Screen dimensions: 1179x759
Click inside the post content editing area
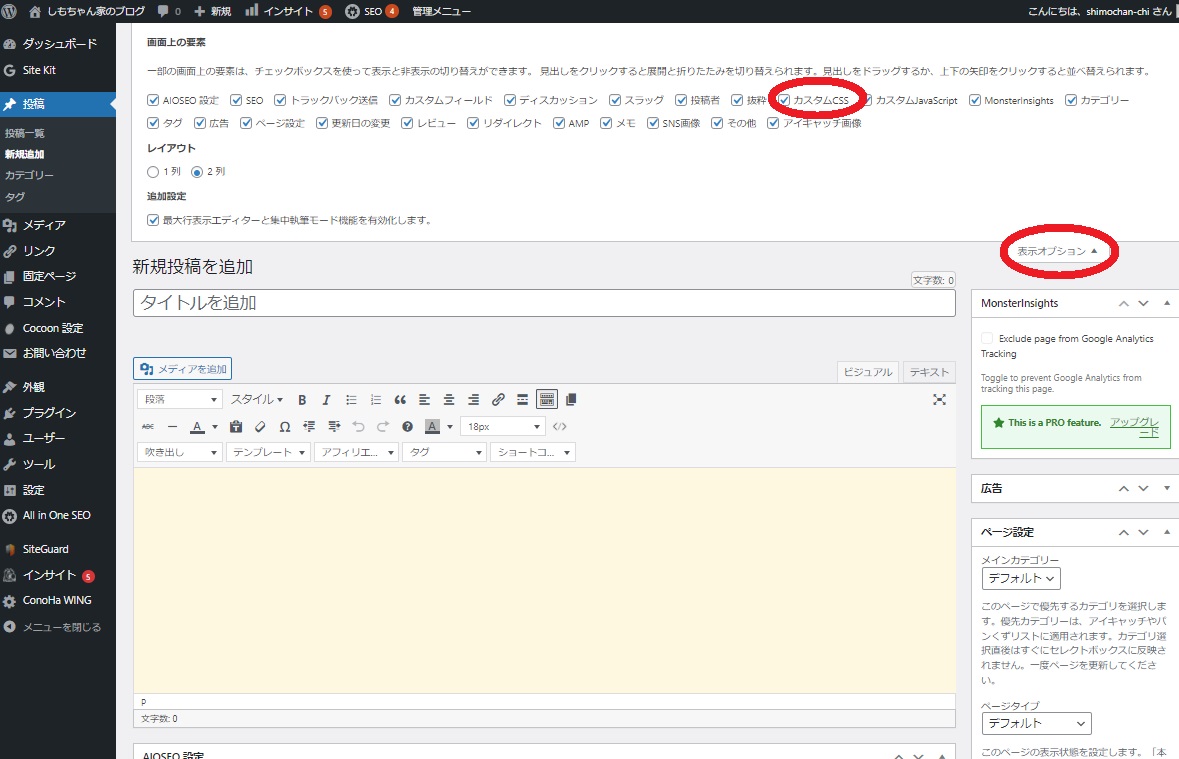(x=544, y=580)
